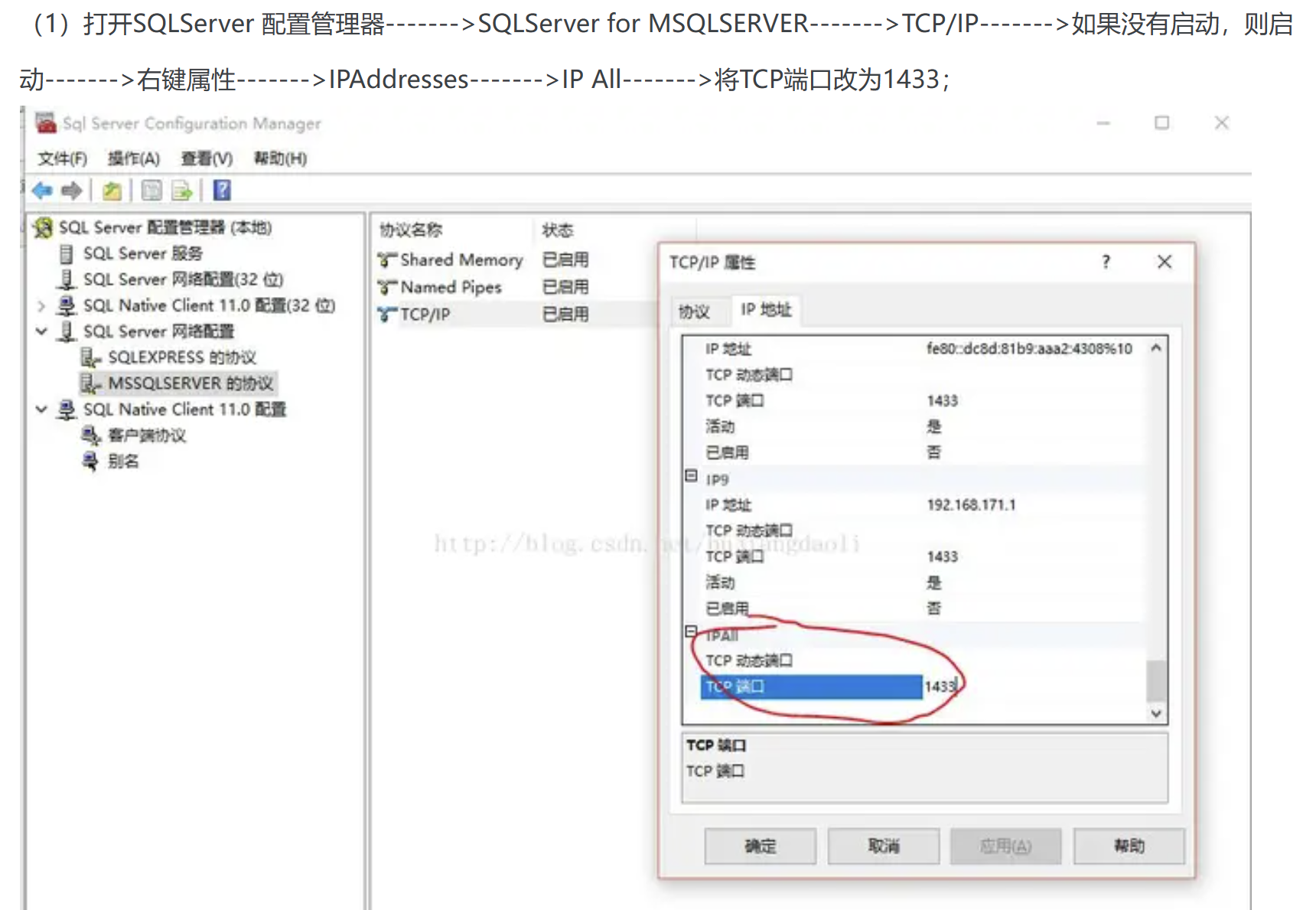
Task: Click the IPAll TCP 端口 value field
Action: pyautogui.click(x=1033, y=687)
